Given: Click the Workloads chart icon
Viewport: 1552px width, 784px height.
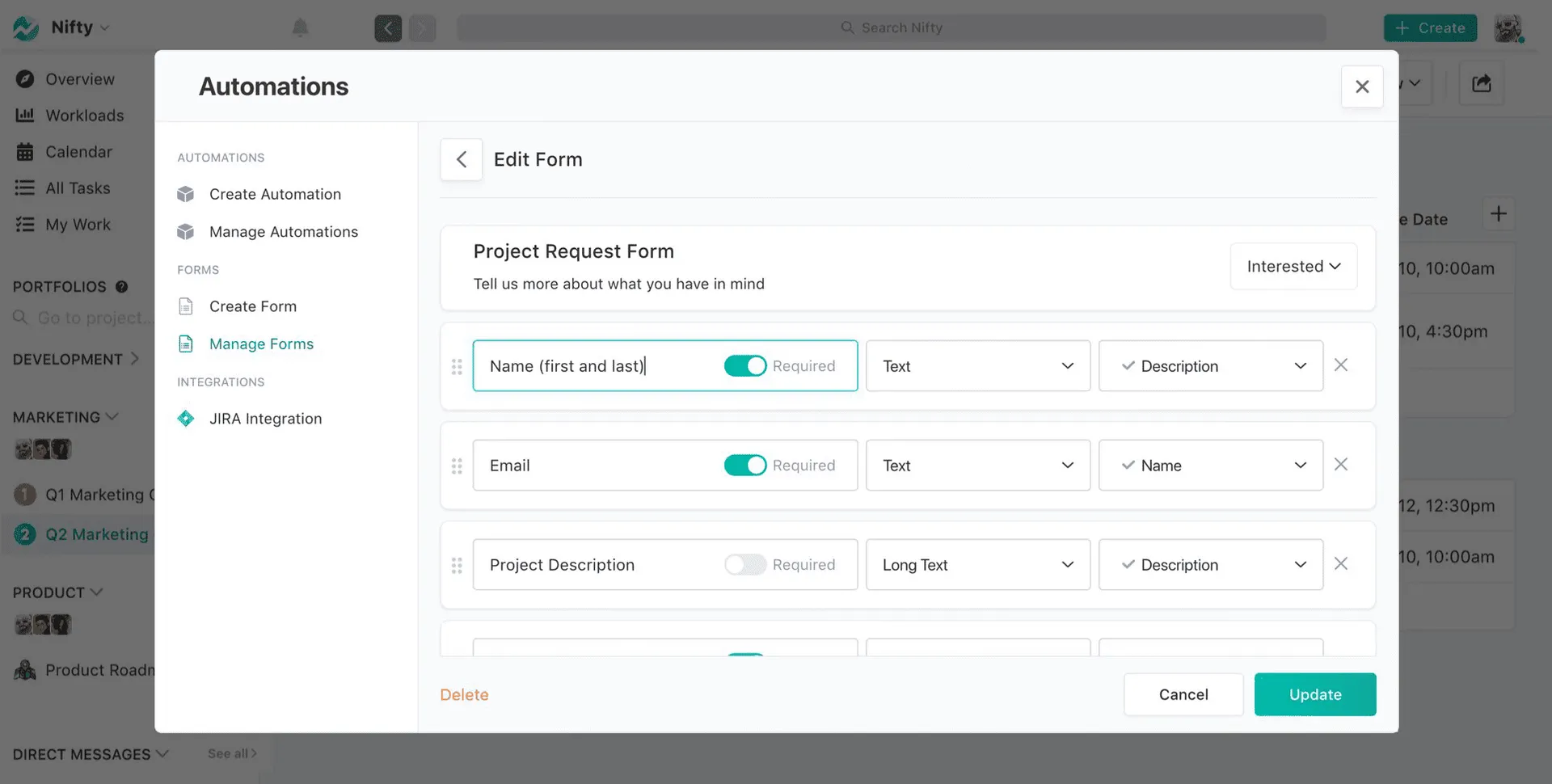Looking at the screenshot, I should click(x=25, y=115).
